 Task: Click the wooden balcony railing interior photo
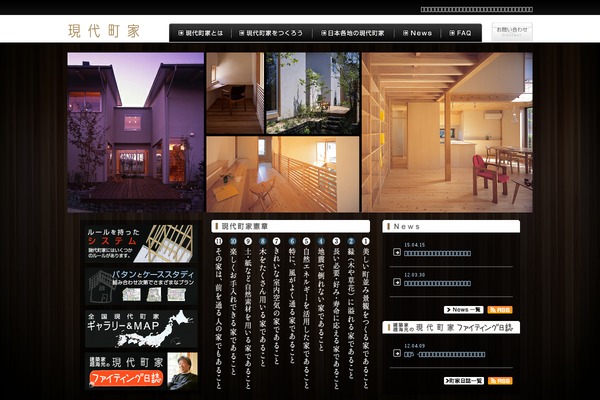click(x=283, y=174)
